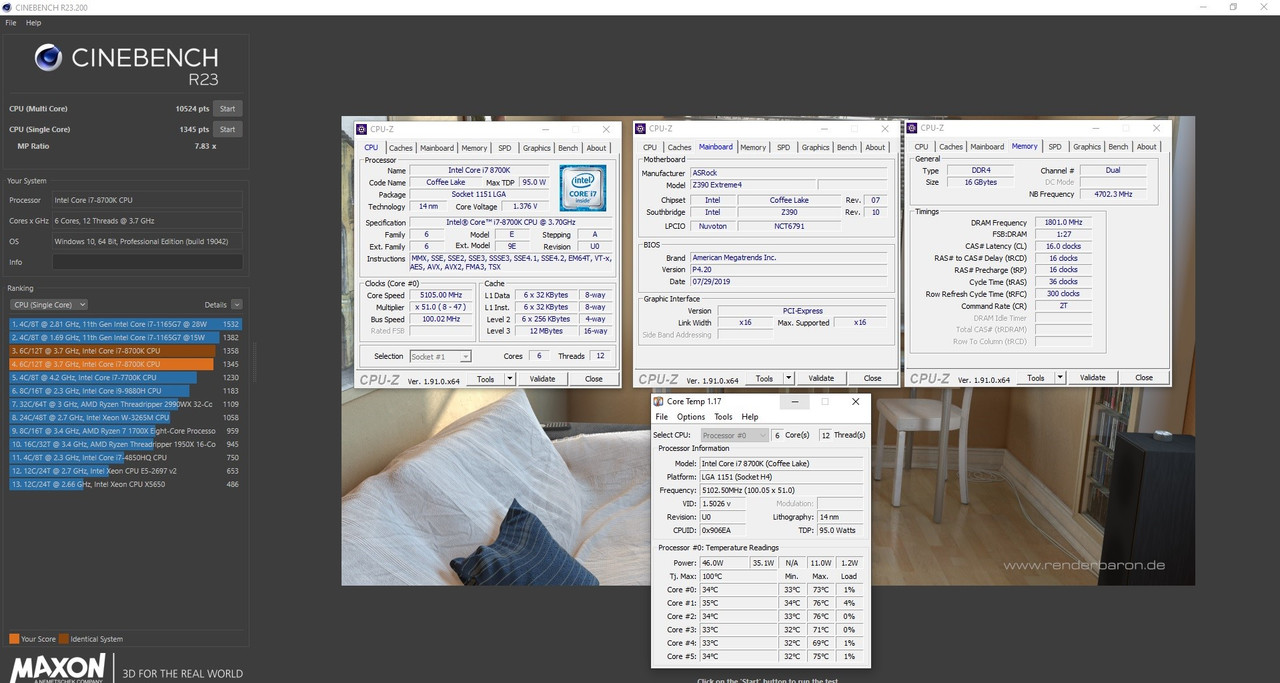The image size is (1280, 683).
Task: Click the Processor field Intel Core i7-8700K CPU
Action: pyautogui.click(x=147, y=200)
